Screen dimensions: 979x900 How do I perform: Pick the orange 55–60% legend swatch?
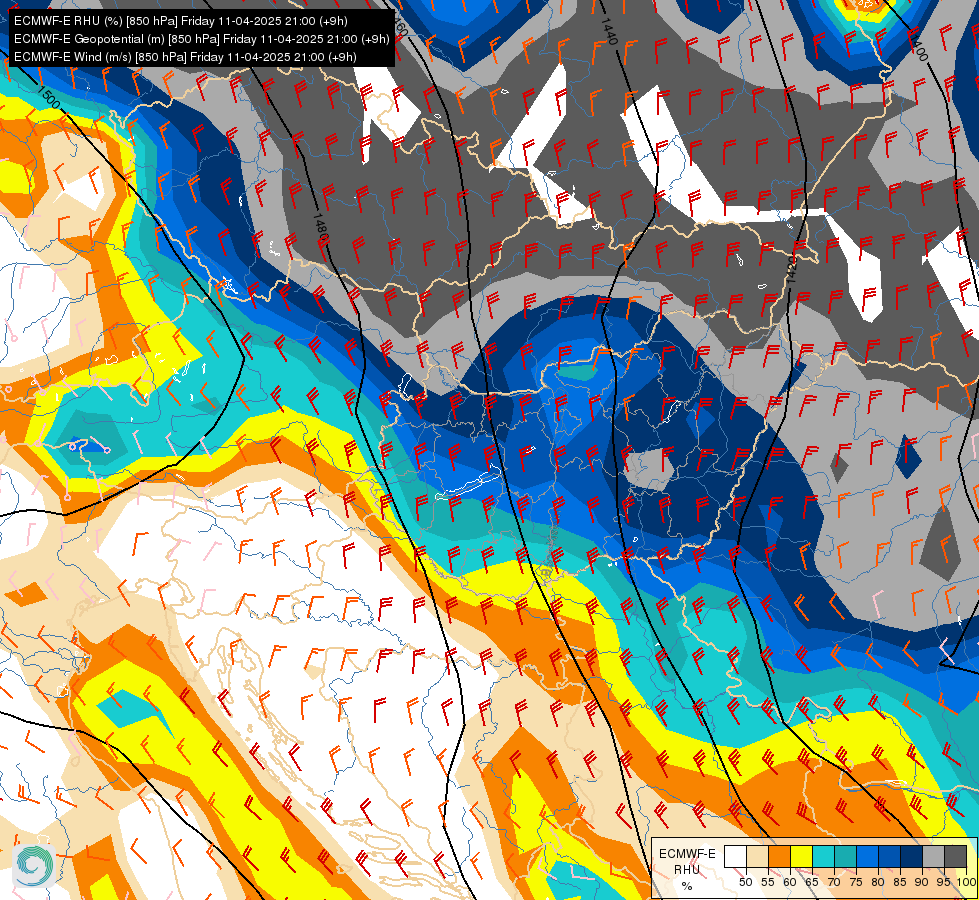tap(779, 856)
